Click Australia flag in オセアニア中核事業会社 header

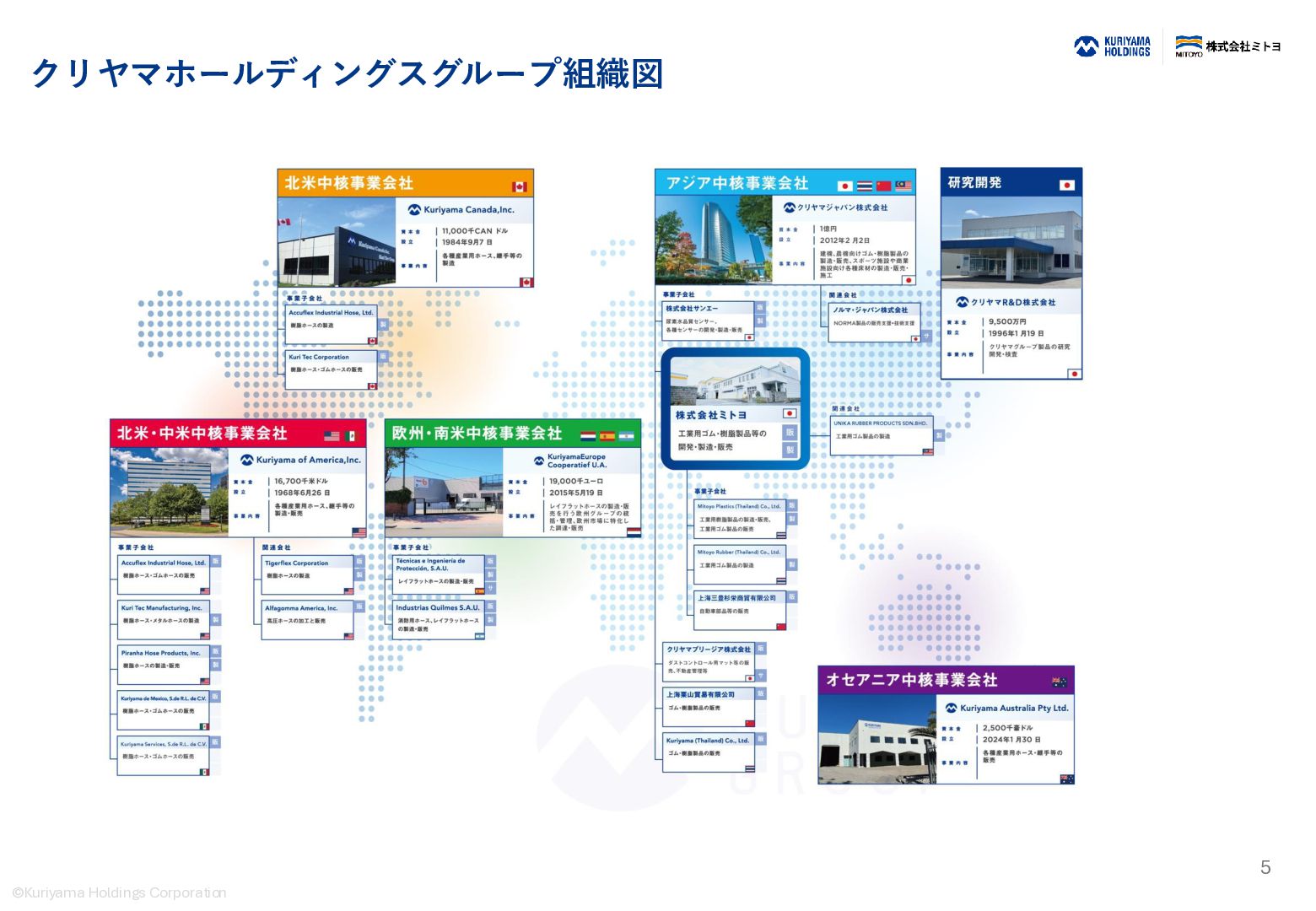point(1060,682)
